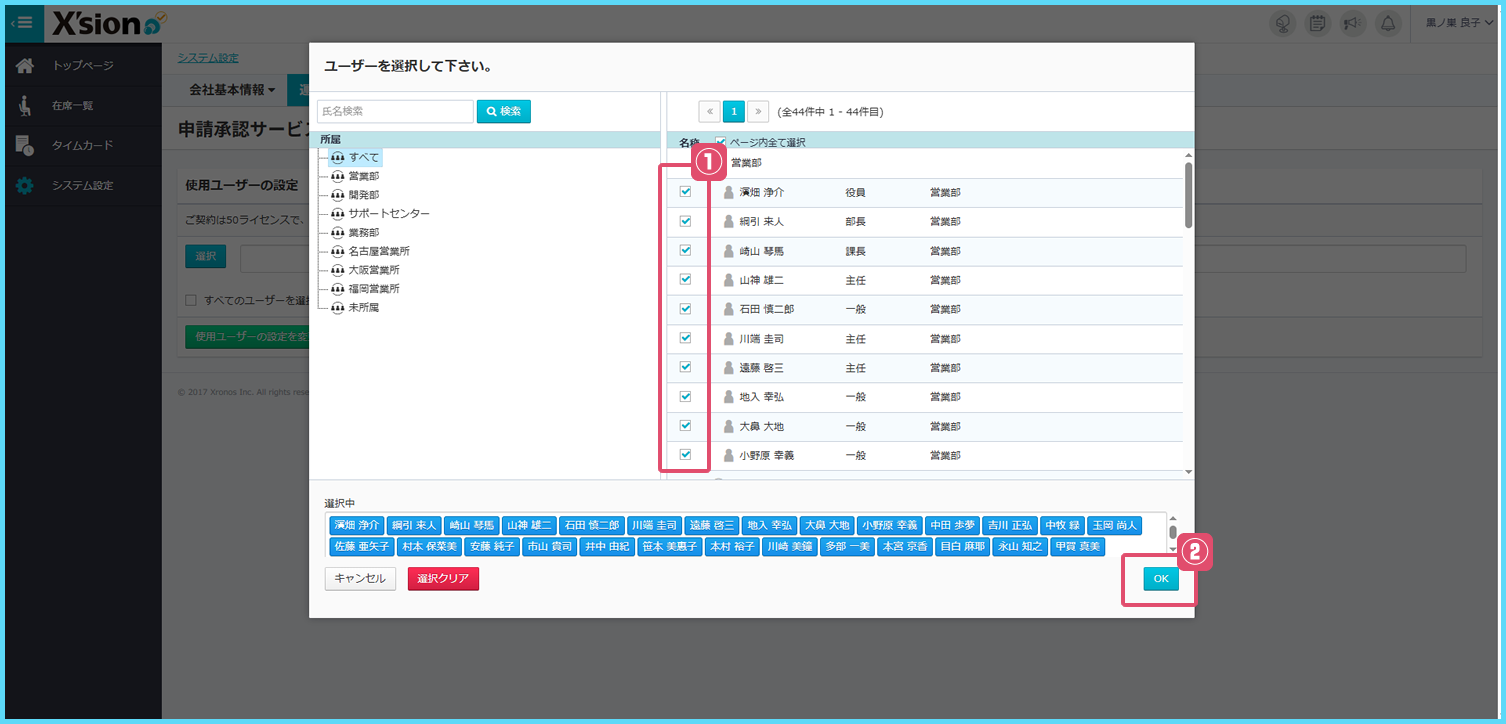The width and height of the screenshot is (1506, 724).
Task: Click the red 選択クリア button
Action: coord(443,579)
